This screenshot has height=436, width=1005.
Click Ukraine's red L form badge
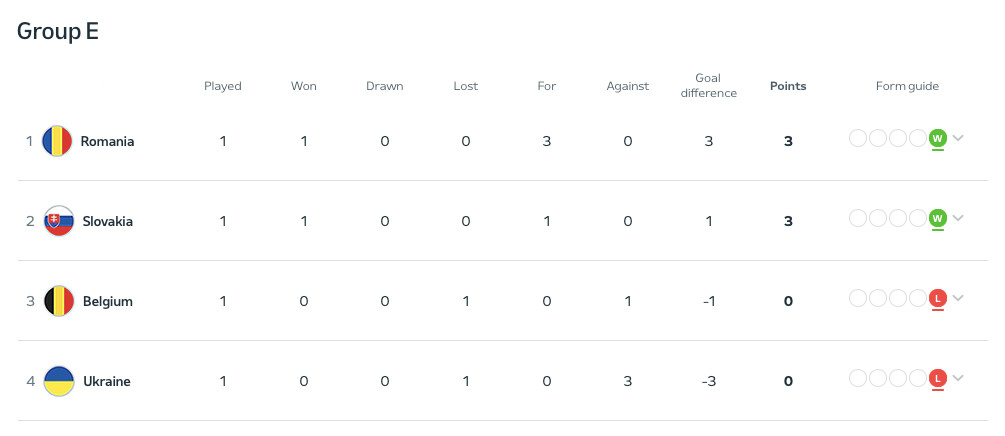937,378
